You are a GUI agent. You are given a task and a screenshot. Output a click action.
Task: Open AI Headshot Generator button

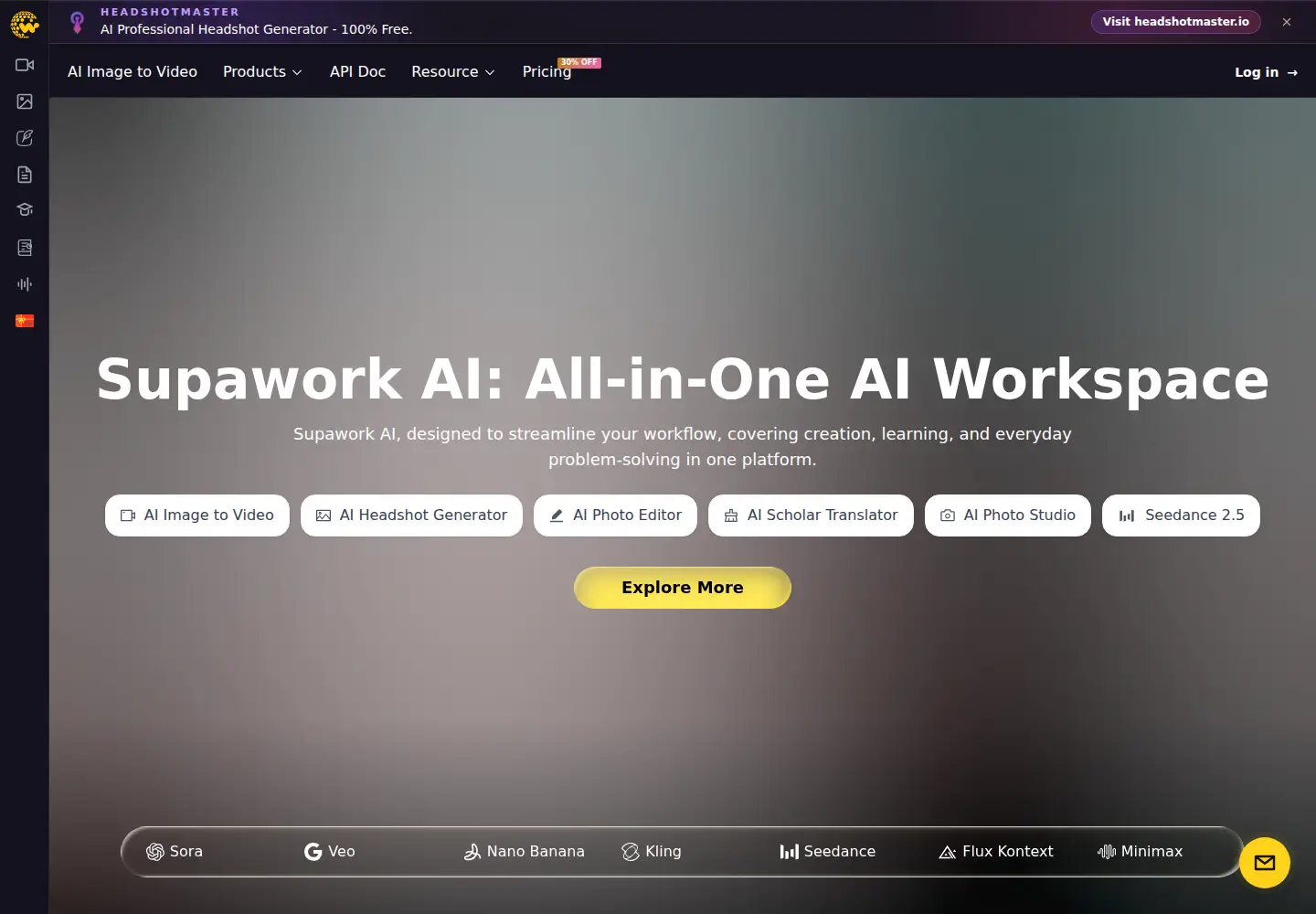(x=411, y=515)
